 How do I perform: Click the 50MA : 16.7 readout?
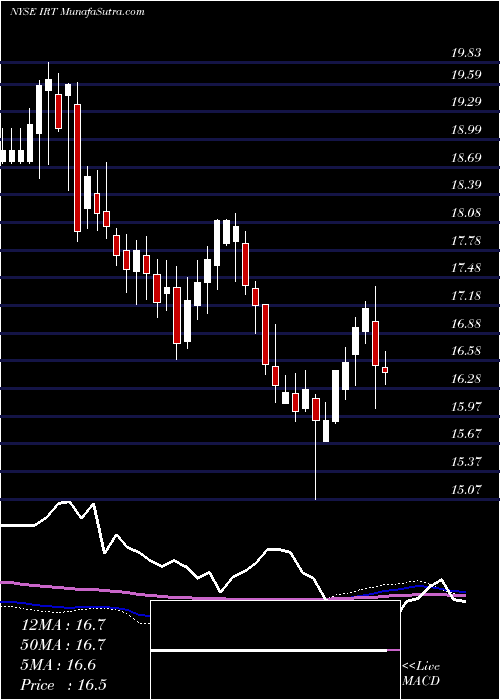[x=63, y=645]
